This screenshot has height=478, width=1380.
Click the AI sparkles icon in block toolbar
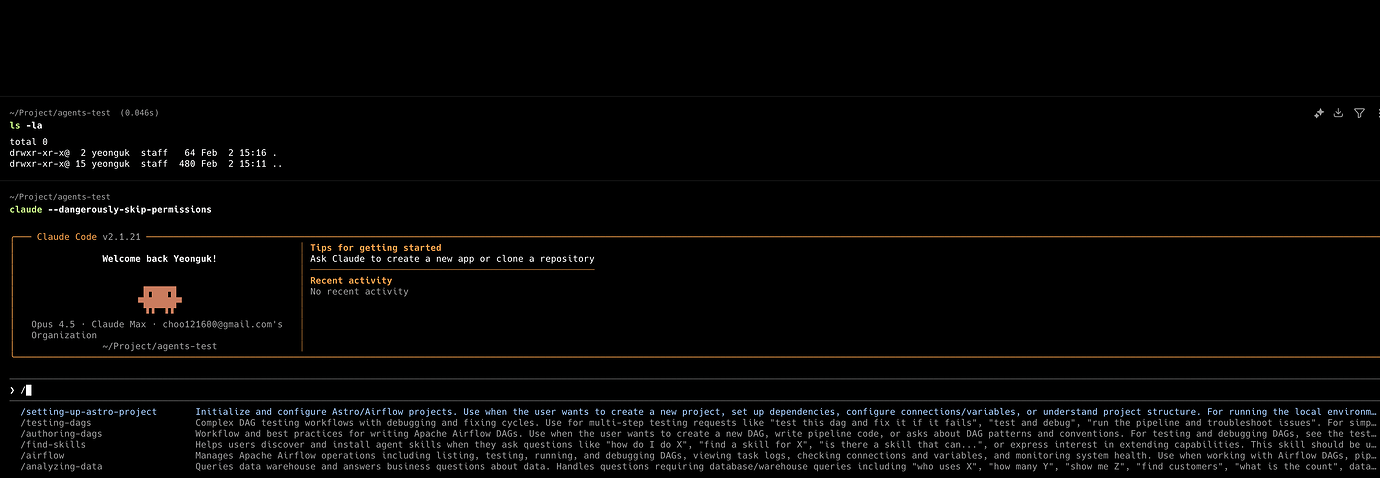click(x=1319, y=114)
